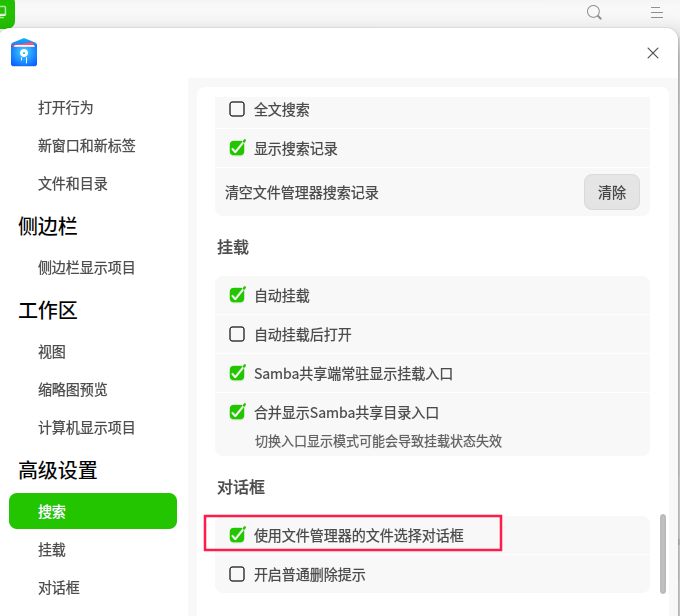The width and height of the screenshot is (680, 616).
Task: Enable 自动挂载后打开 checkbox
Action: click(237, 334)
